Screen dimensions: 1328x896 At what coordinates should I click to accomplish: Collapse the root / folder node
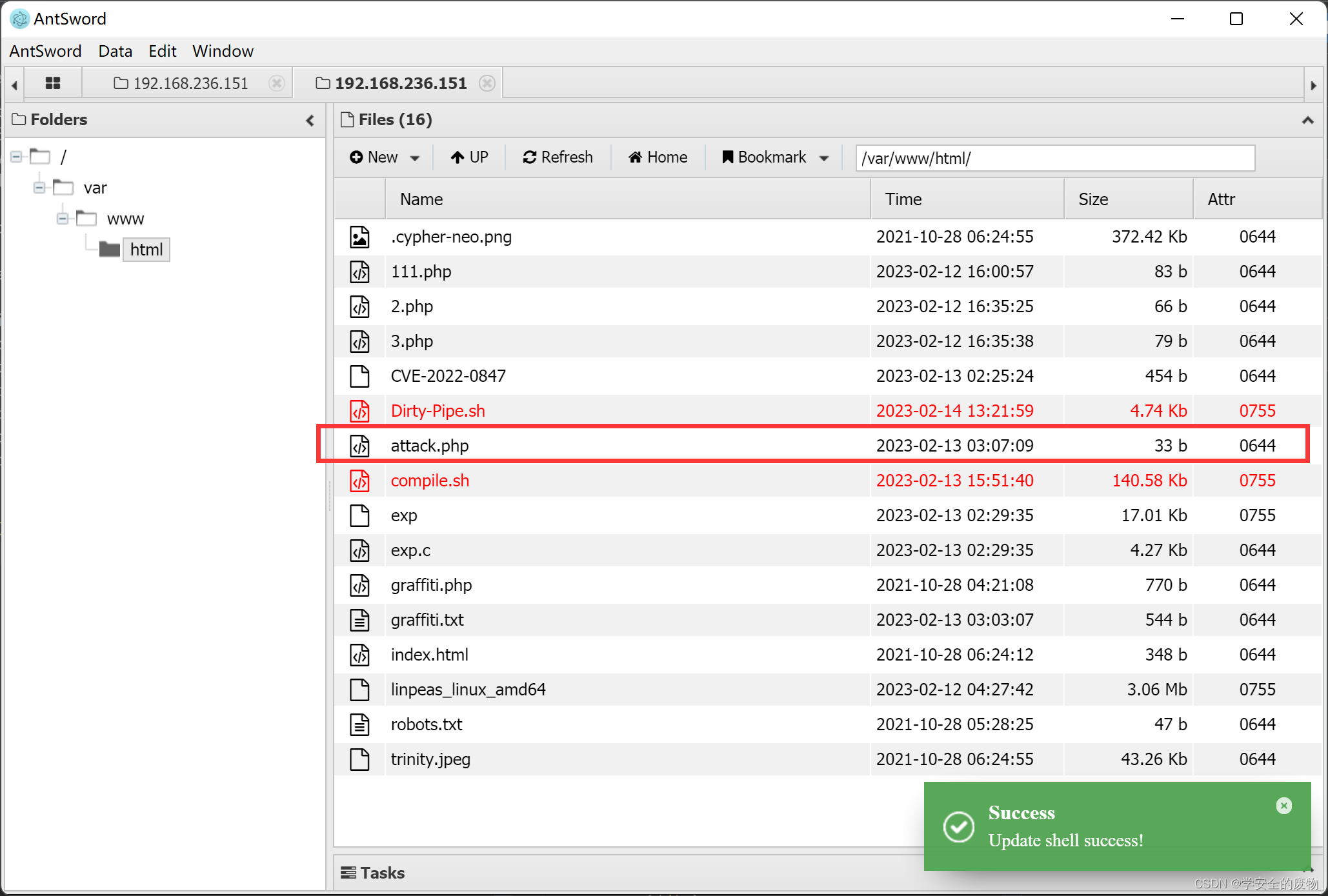[16, 157]
